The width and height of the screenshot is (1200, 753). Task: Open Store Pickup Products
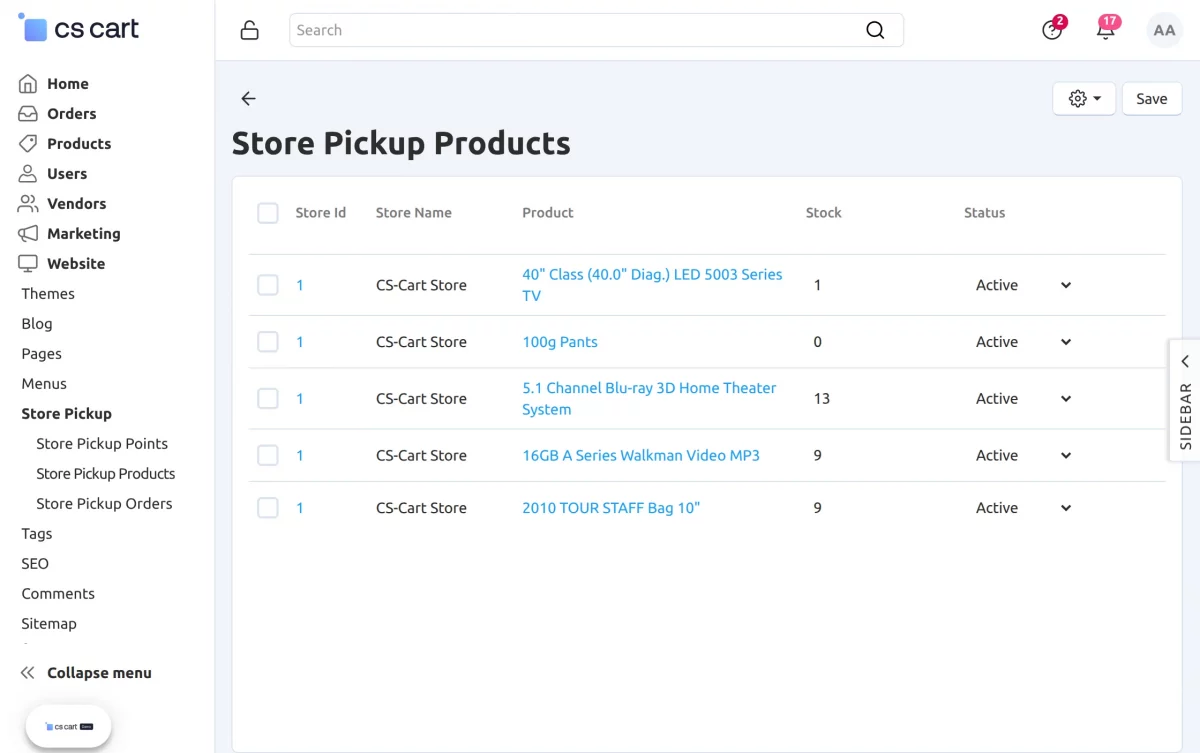(106, 474)
